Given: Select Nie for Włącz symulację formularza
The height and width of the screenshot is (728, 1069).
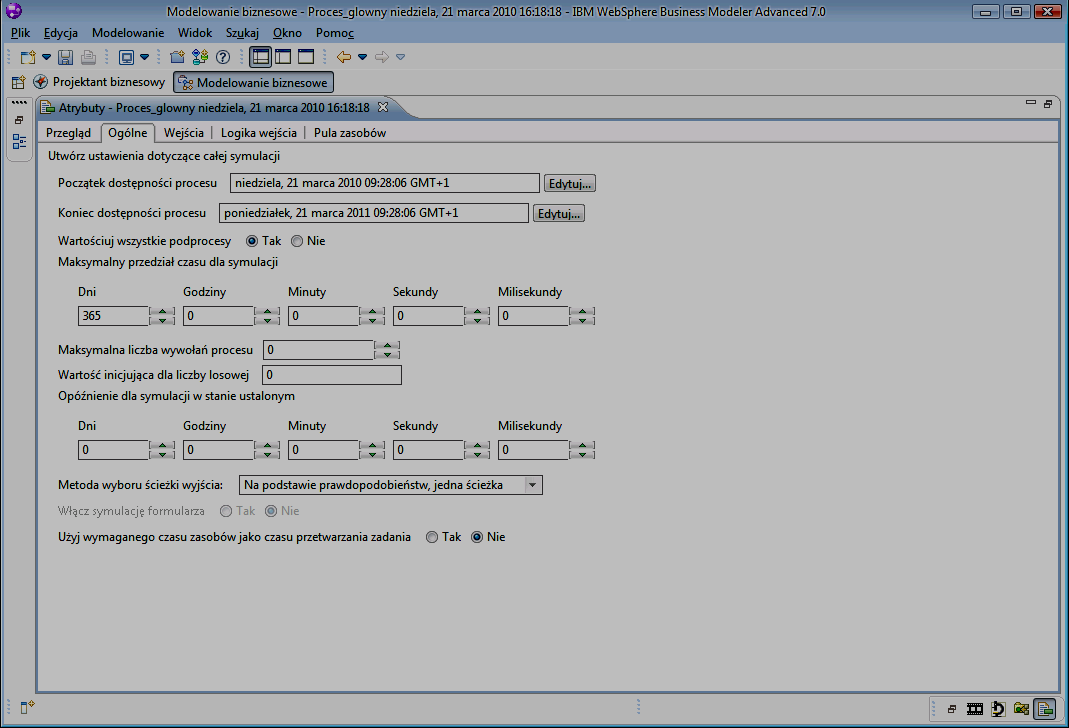Looking at the screenshot, I should click(271, 511).
